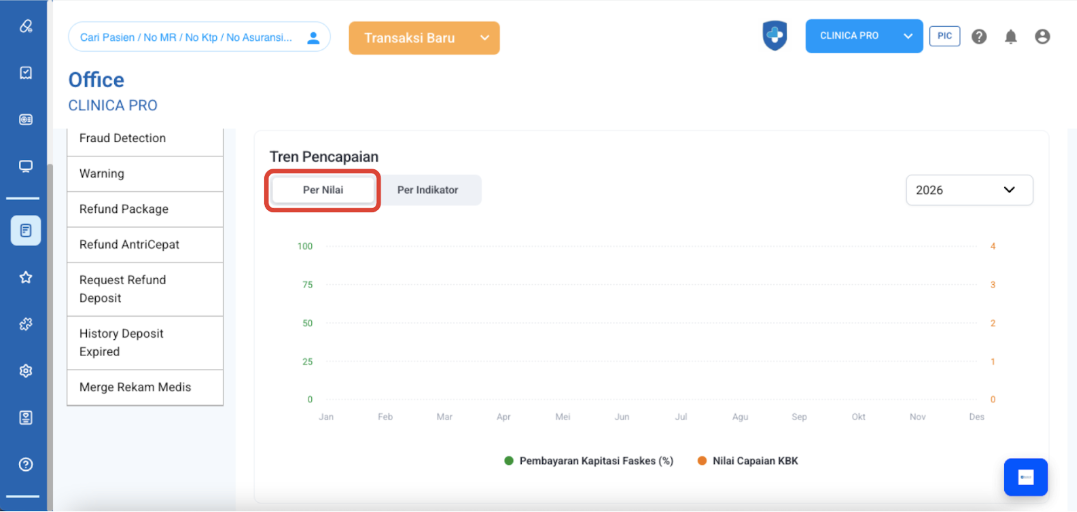Select the star icon in sidebar
Image resolution: width=1077 pixels, height=512 pixels.
point(26,278)
